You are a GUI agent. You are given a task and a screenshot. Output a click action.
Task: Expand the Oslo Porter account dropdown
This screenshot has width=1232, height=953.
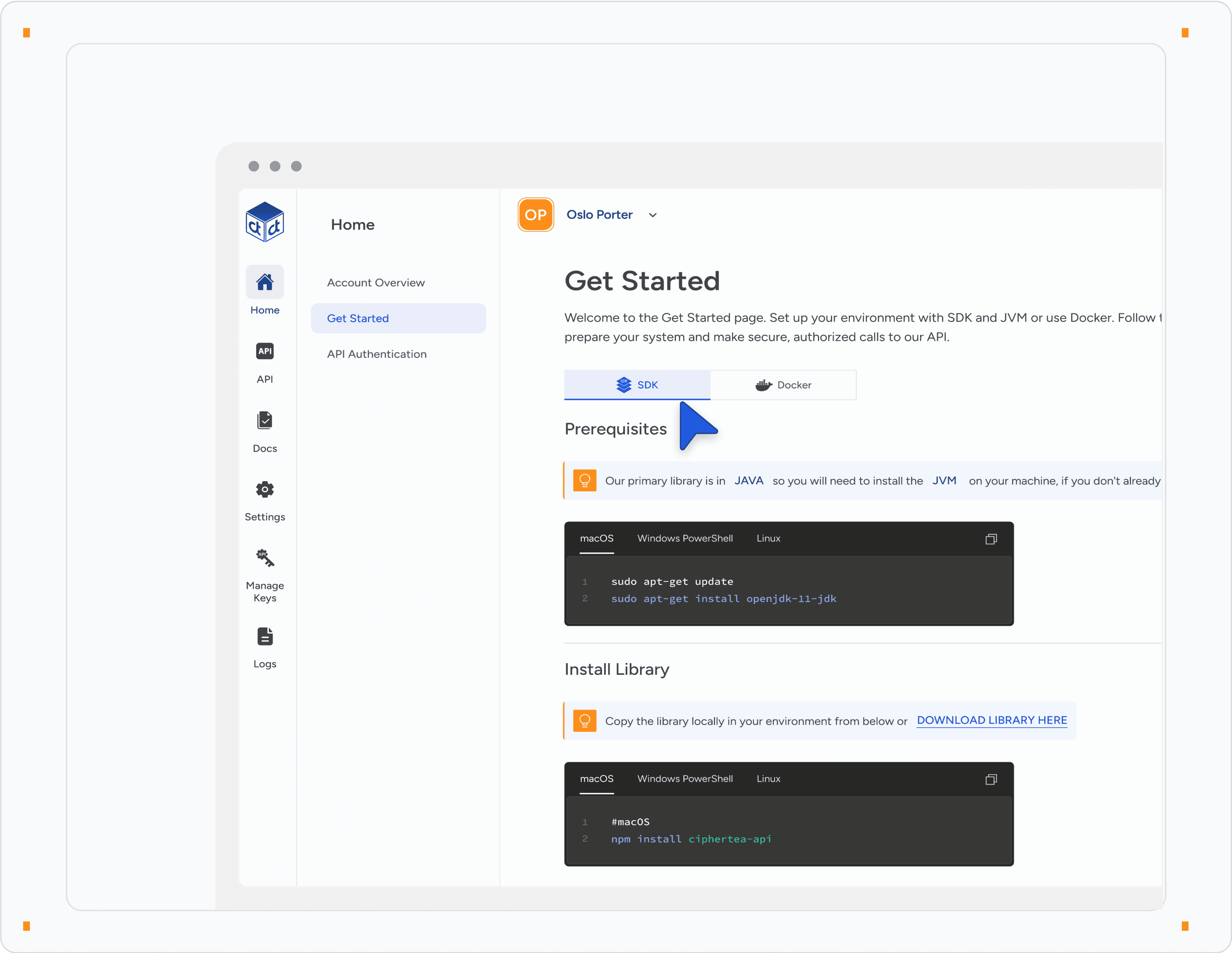coord(653,215)
